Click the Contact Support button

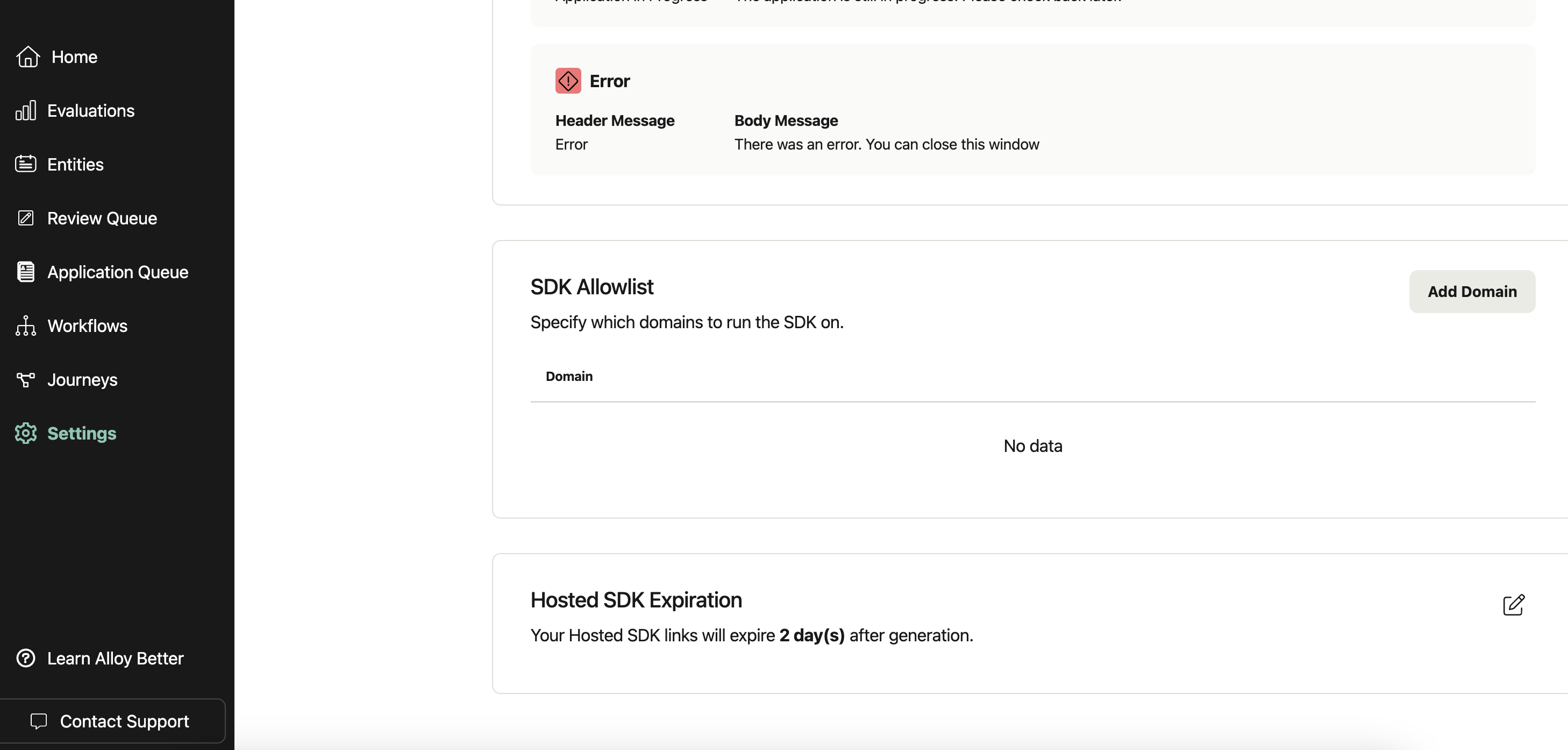click(112, 721)
